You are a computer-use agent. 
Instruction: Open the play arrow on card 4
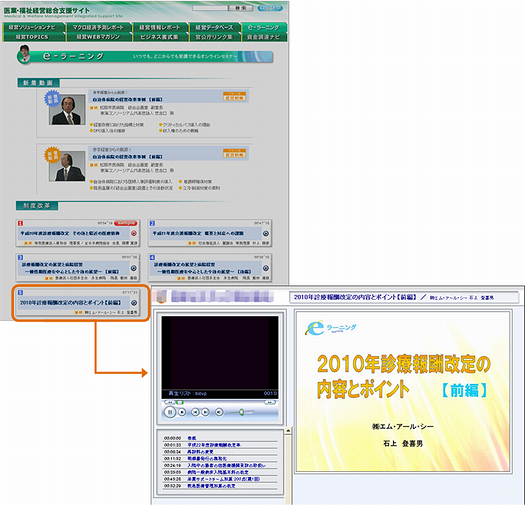coord(266,268)
